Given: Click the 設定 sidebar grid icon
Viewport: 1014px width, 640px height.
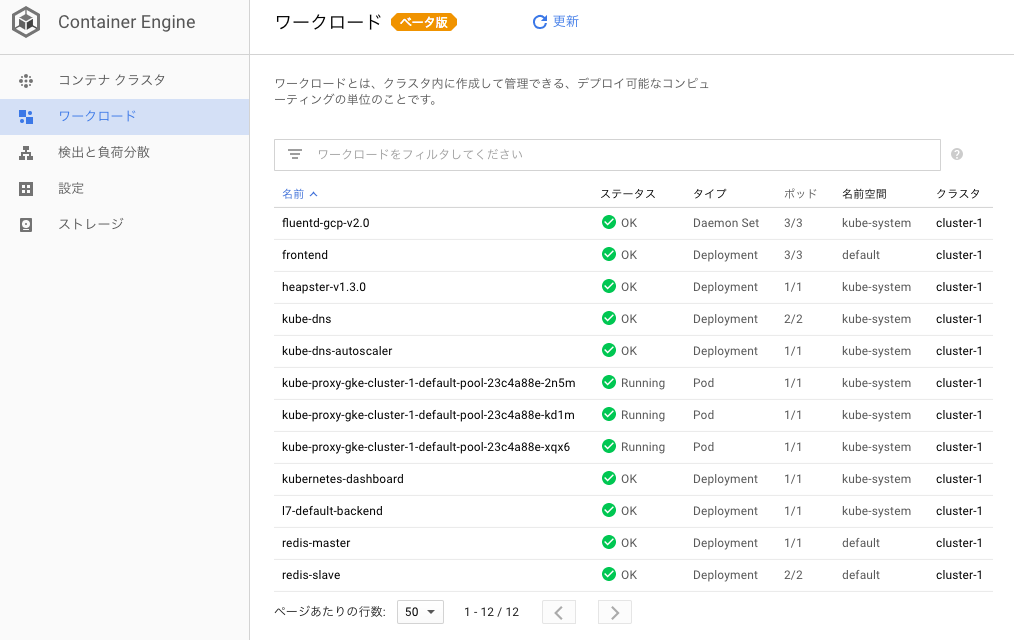Looking at the screenshot, I should [x=26, y=189].
